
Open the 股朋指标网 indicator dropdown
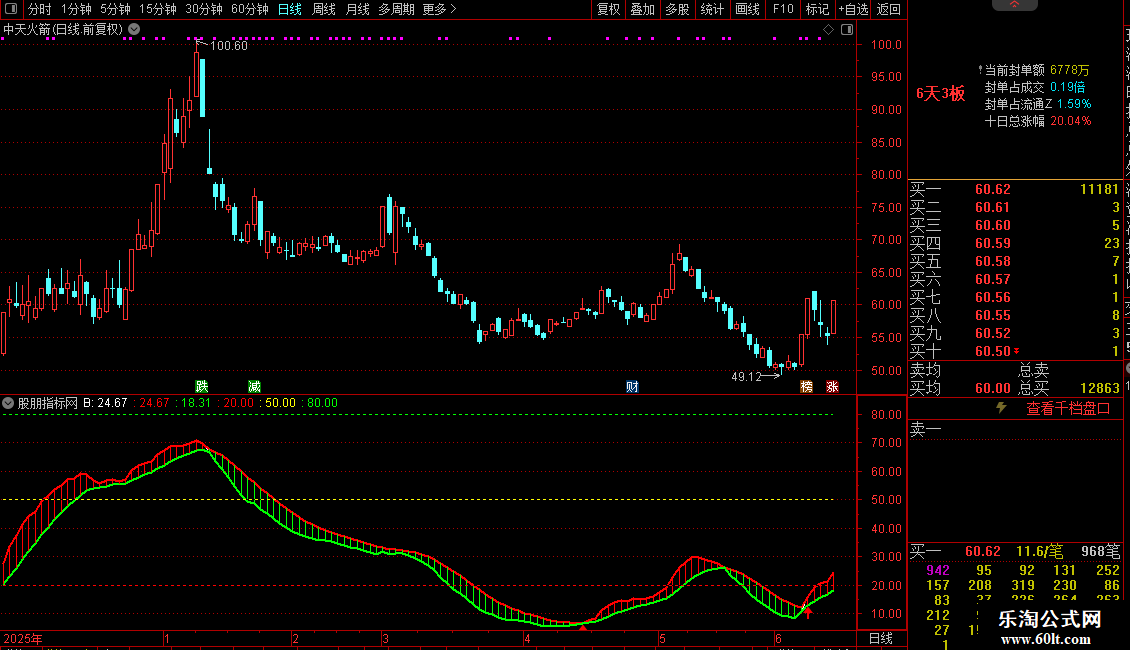click(x=8, y=403)
